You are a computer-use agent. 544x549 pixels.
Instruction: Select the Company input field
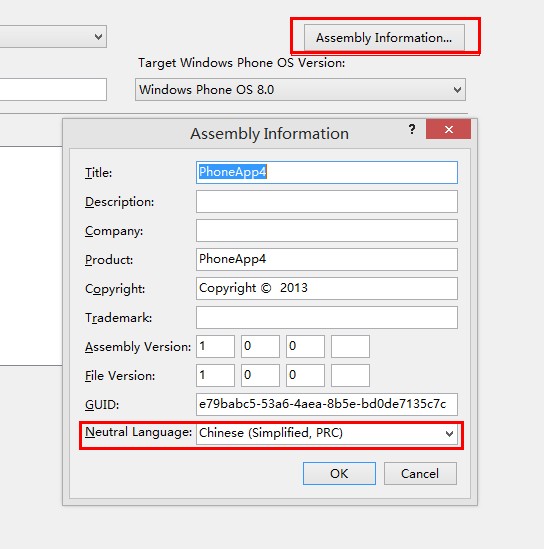tap(327, 230)
